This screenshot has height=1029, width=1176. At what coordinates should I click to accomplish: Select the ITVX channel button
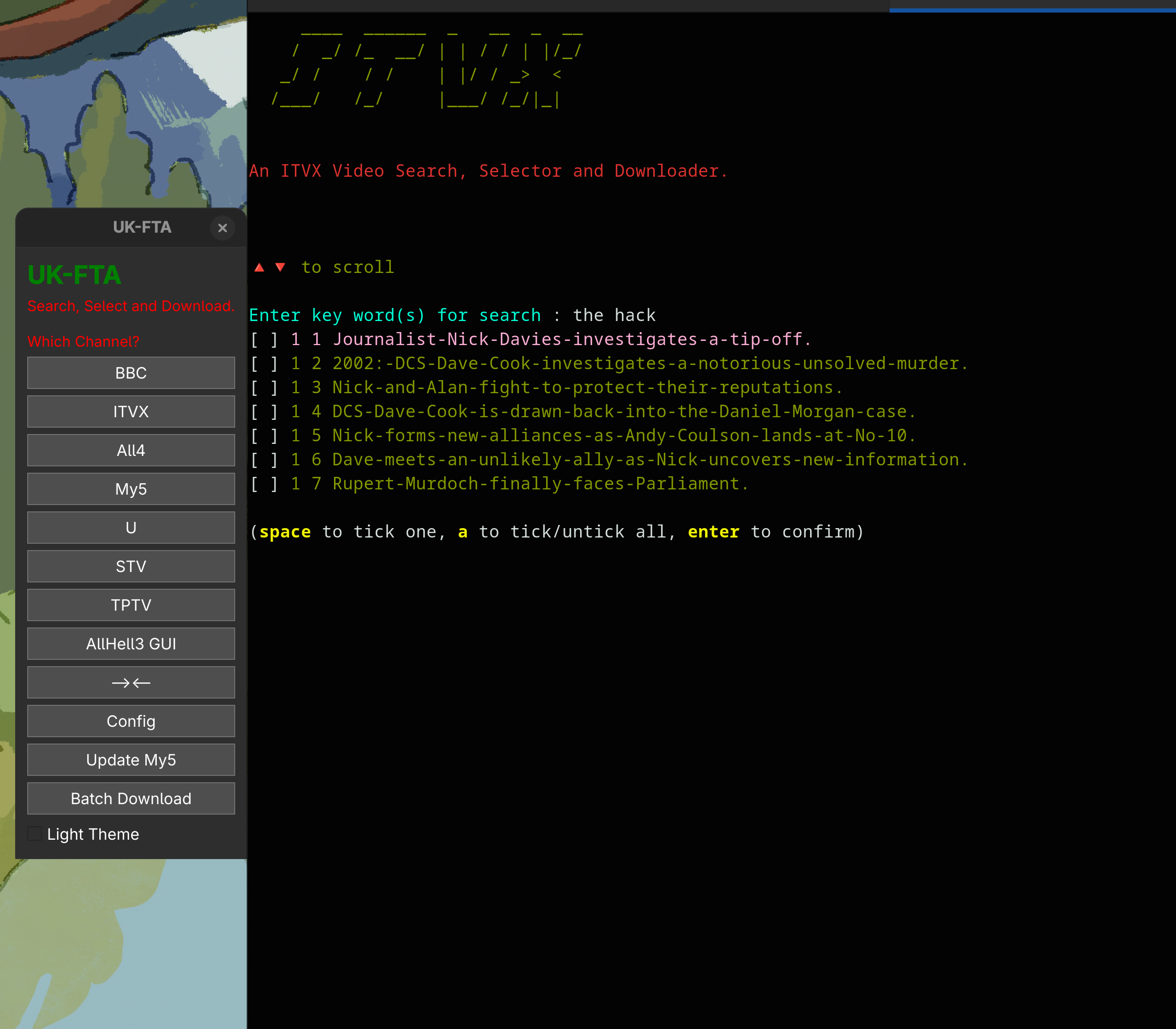pyautogui.click(x=131, y=411)
